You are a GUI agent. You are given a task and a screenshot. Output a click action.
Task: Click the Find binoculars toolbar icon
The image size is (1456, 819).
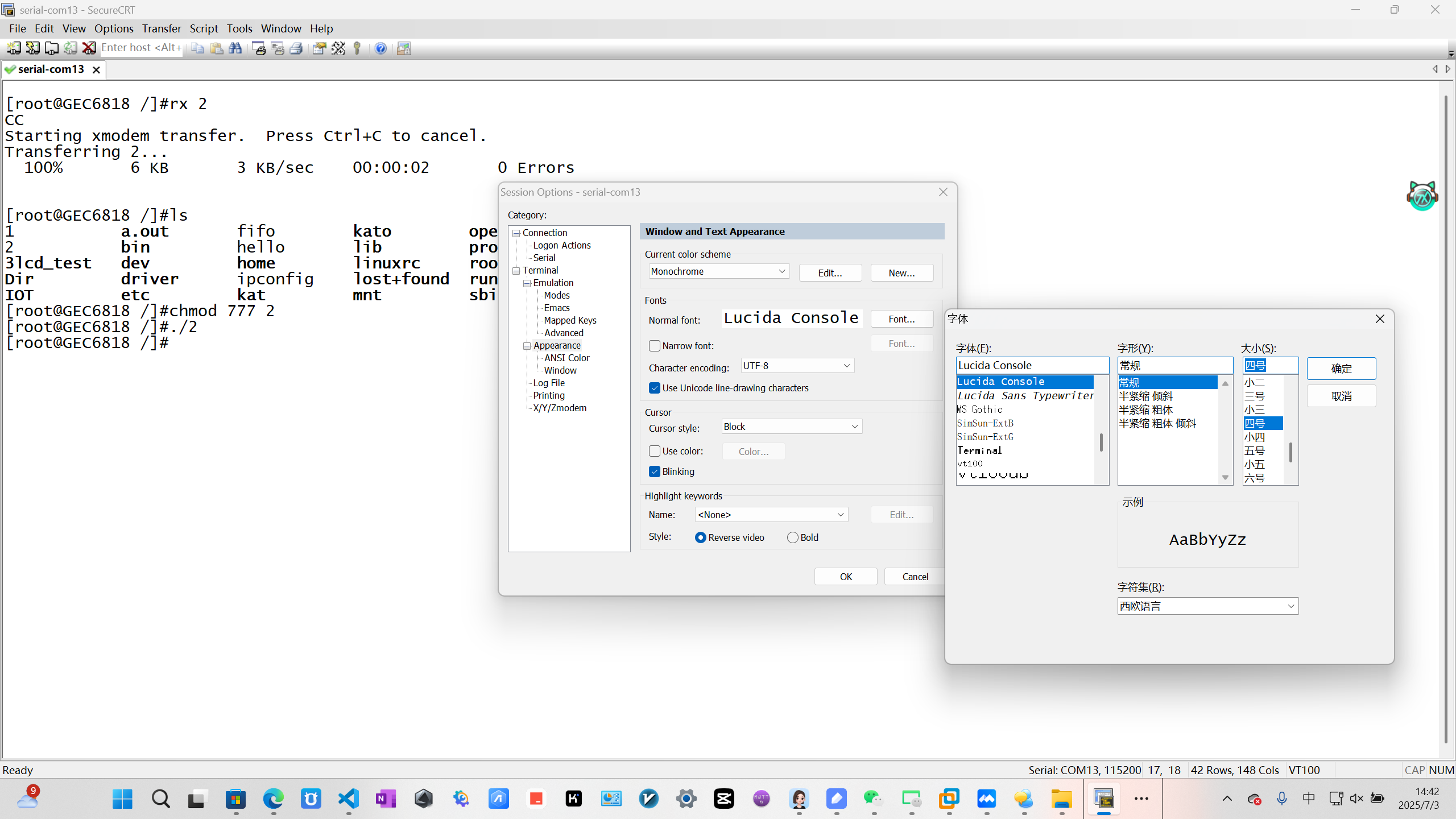[235, 48]
